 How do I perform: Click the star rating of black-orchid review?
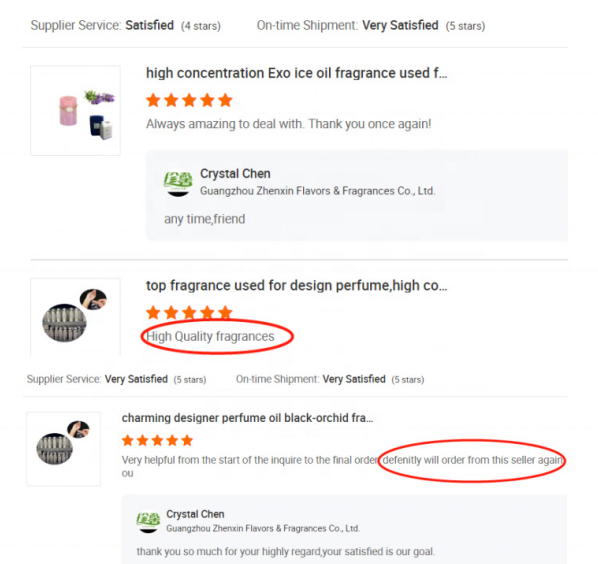pyautogui.click(x=157, y=440)
